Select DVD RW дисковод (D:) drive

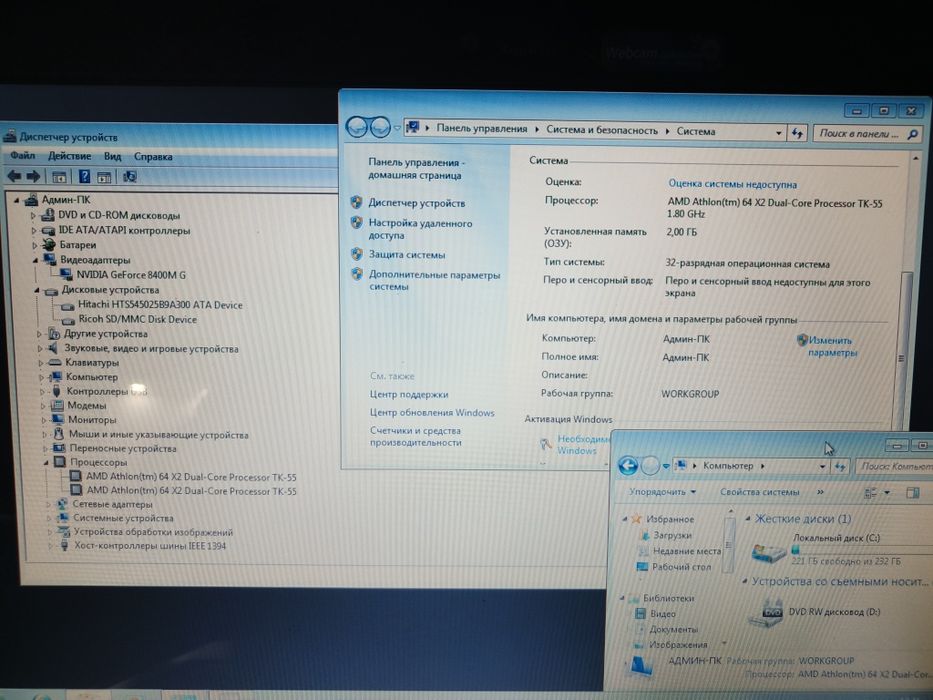(834, 612)
